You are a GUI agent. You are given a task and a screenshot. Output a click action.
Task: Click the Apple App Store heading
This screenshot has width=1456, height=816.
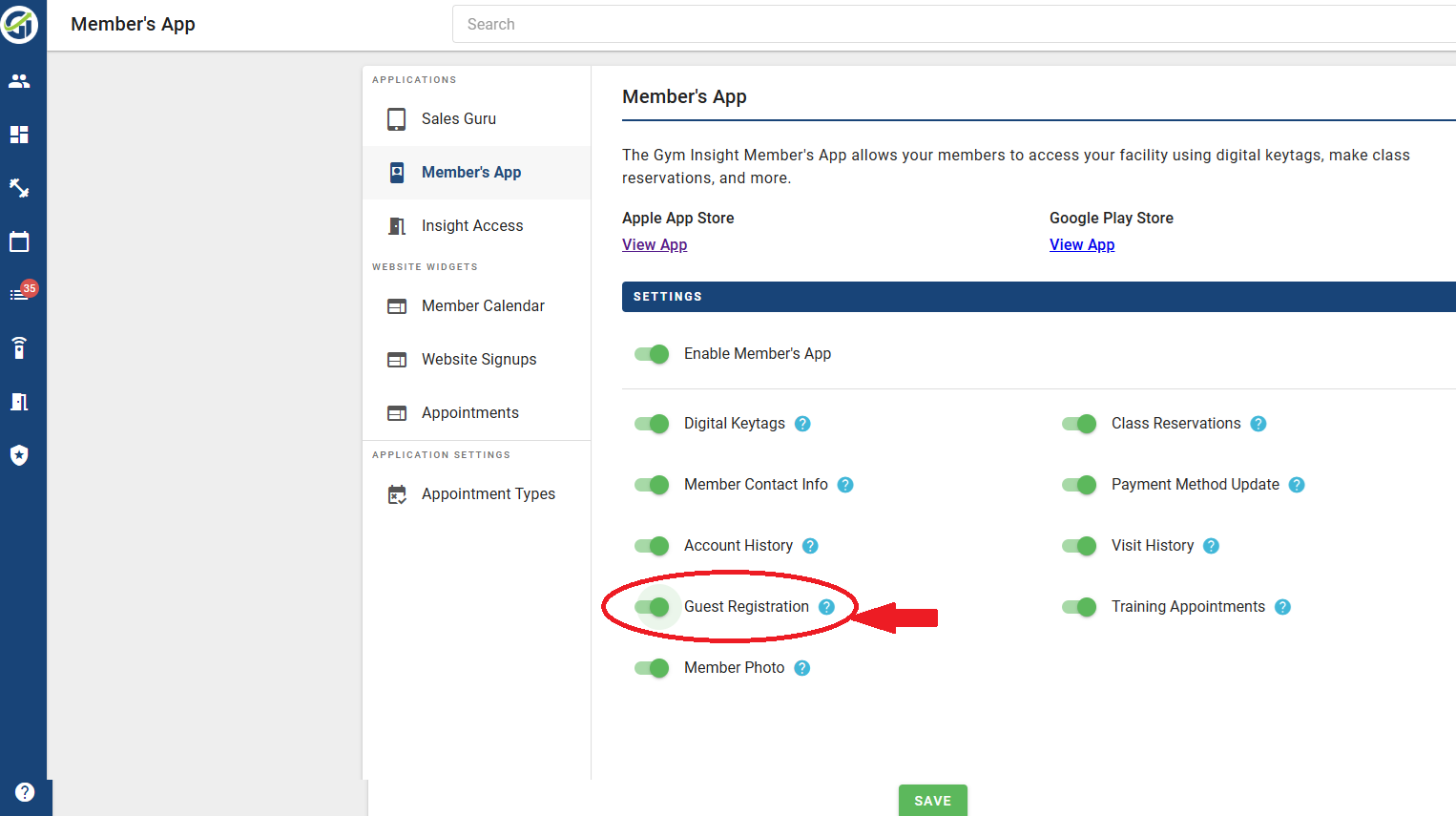[x=678, y=218]
